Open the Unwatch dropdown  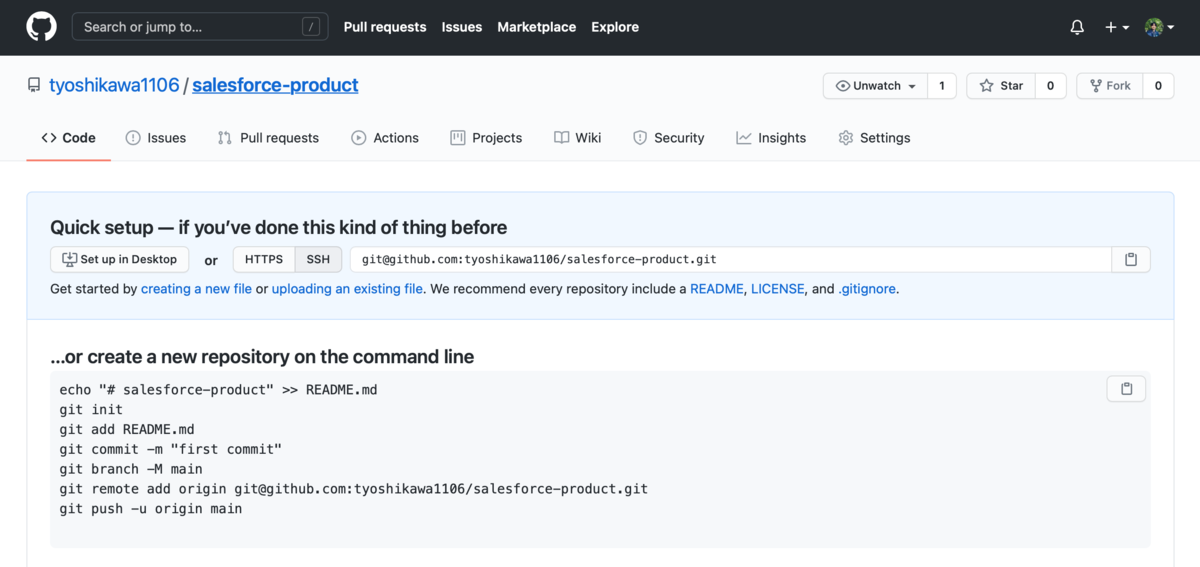click(x=875, y=86)
